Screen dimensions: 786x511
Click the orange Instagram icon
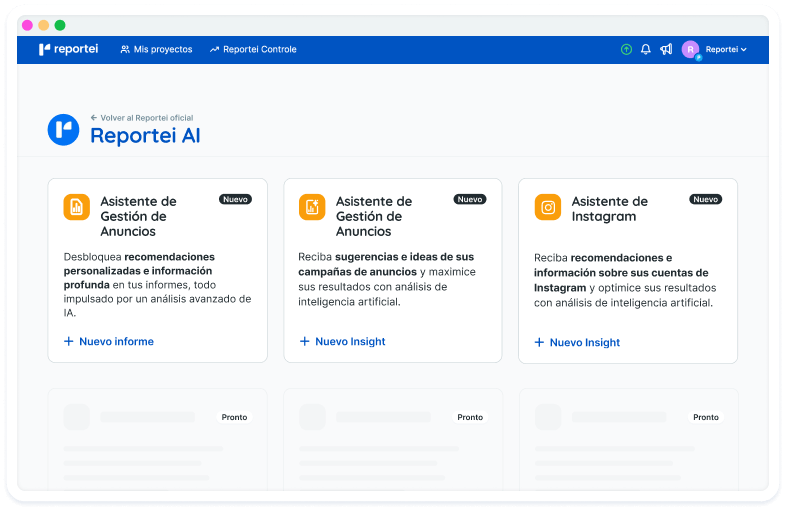pos(548,207)
